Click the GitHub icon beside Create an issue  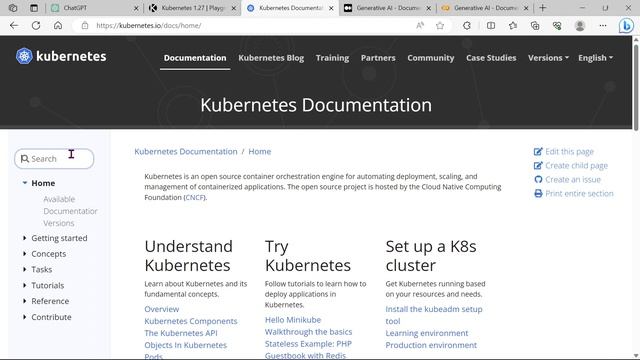[x=538, y=179]
